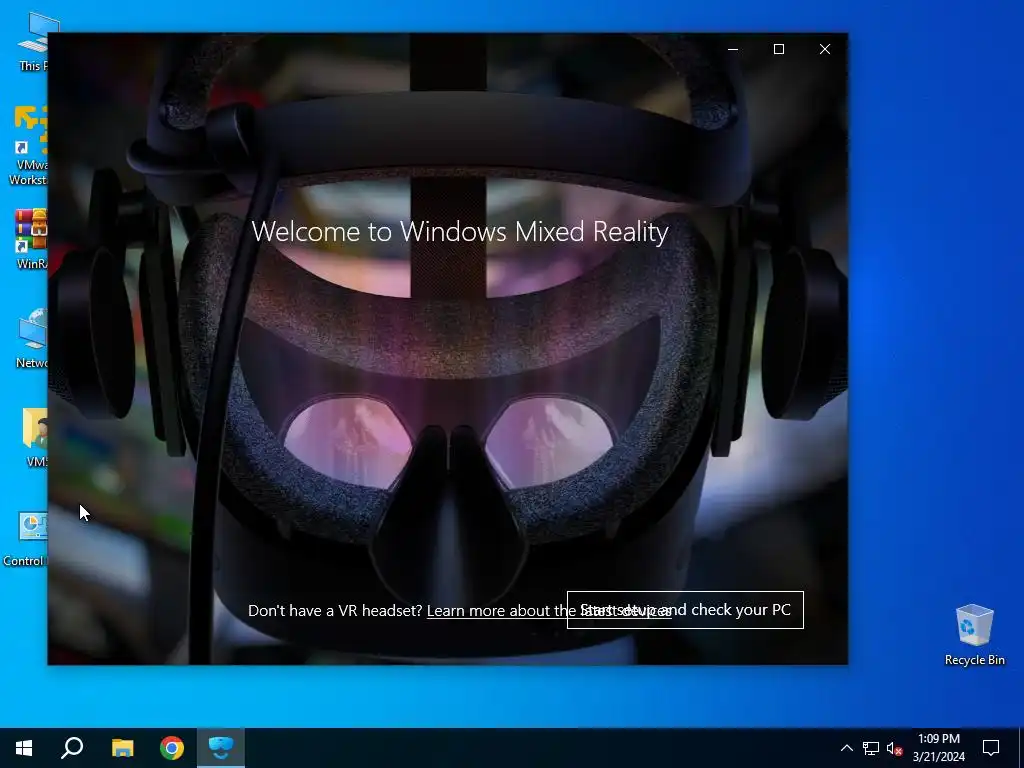Open the clock showing 1:09 PM
The height and width of the screenshot is (768, 1024).
pos(938,748)
